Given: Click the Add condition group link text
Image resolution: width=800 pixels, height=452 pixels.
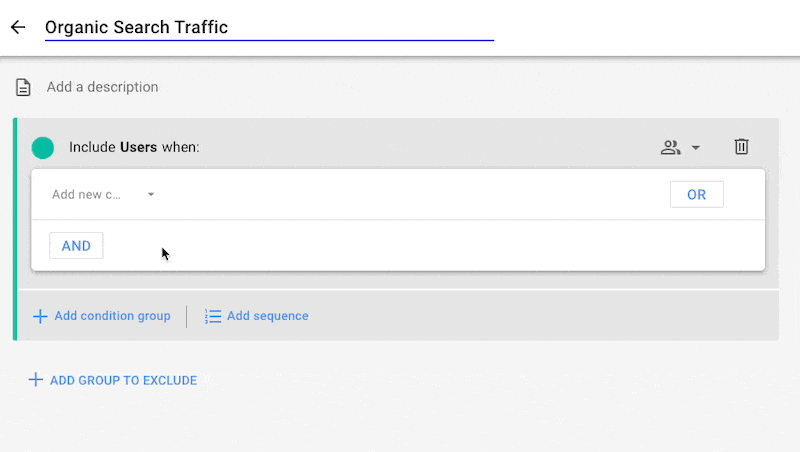Looking at the screenshot, I should point(112,316).
